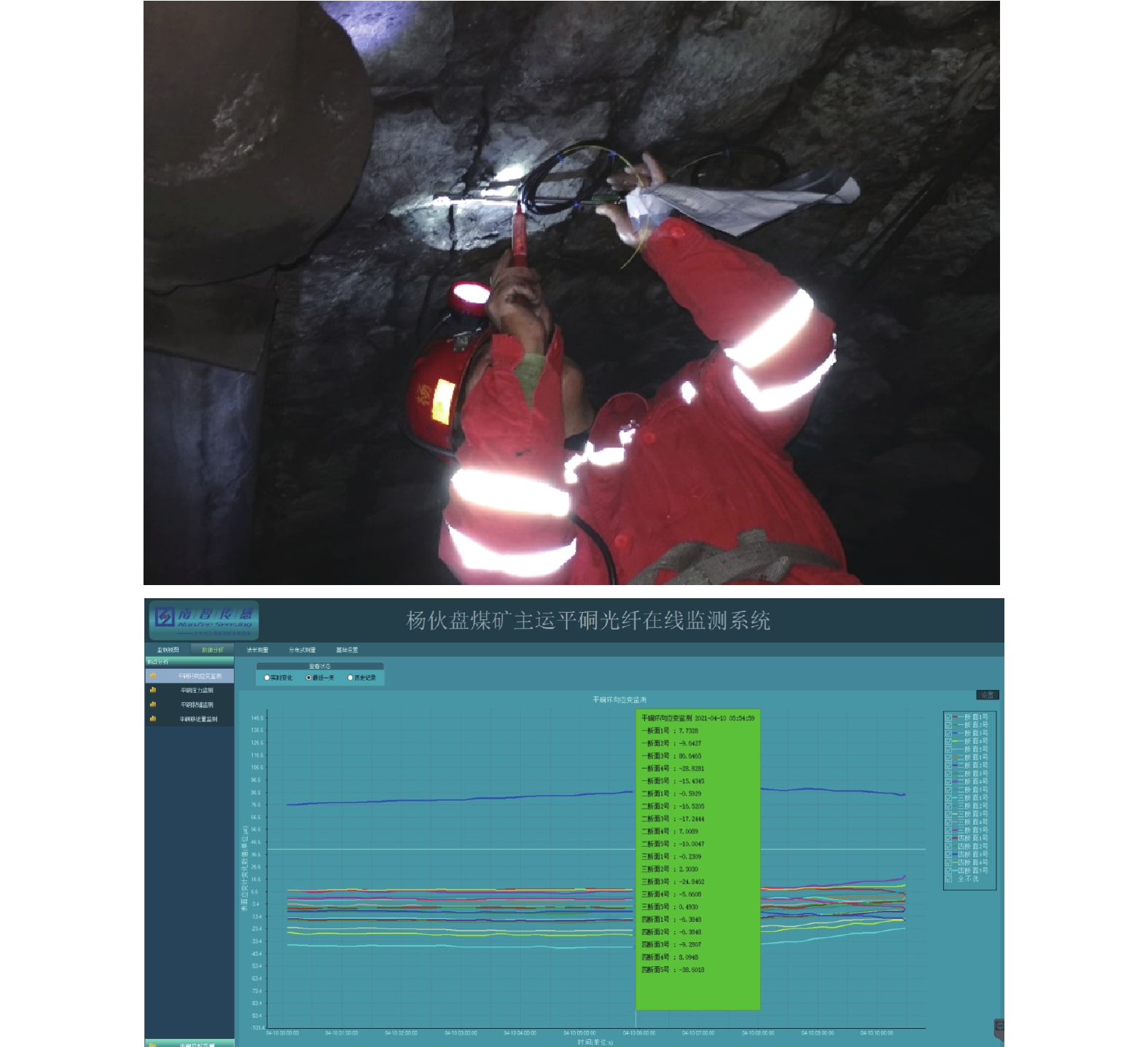Open 平硐压力监测 in the sidebar
The height and width of the screenshot is (1047, 1148).
(x=197, y=690)
